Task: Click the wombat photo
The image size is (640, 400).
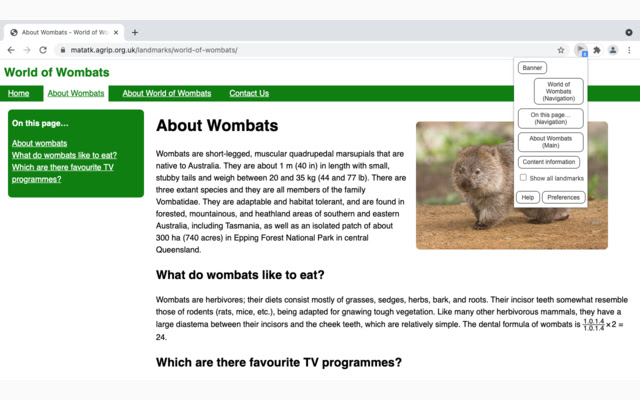Action: pyautogui.click(x=512, y=185)
